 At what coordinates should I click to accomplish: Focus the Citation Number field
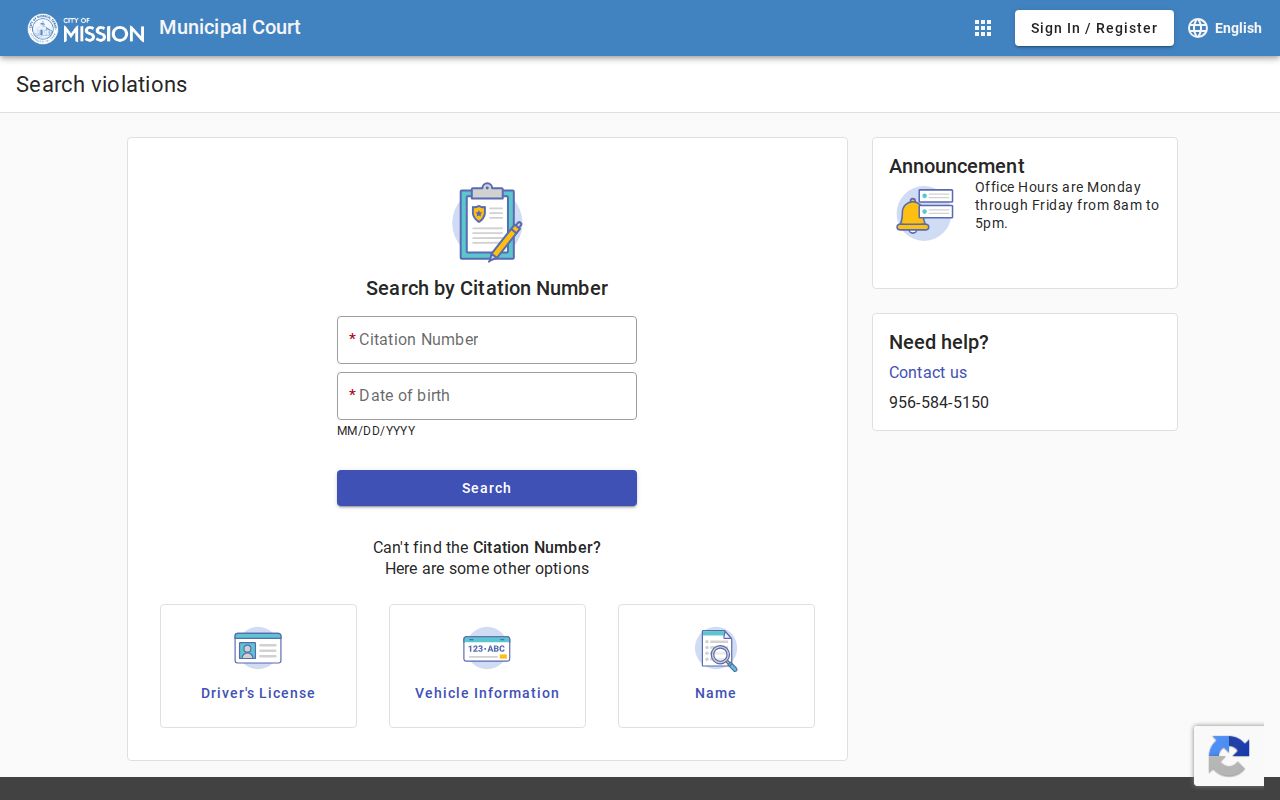pyautogui.click(x=487, y=340)
